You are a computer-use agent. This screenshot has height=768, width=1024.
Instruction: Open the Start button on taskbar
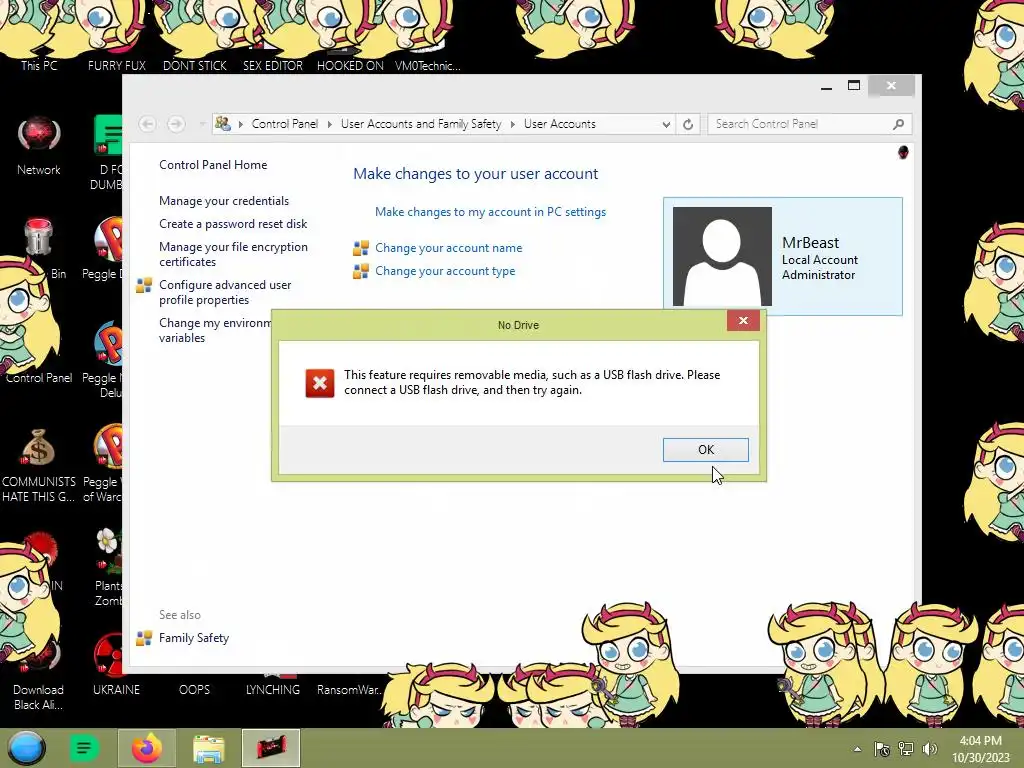click(26, 748)
